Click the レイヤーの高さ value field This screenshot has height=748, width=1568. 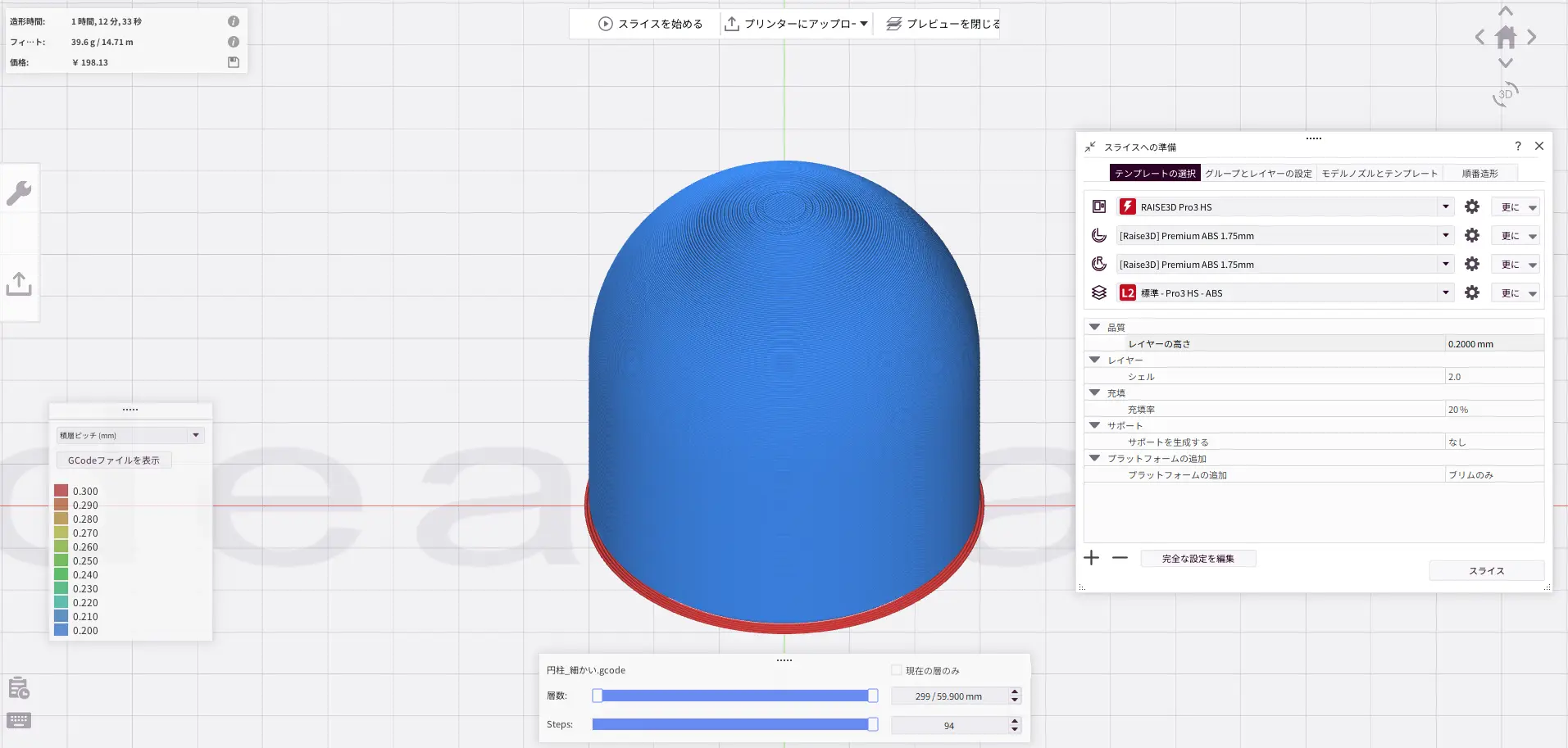1493,344
